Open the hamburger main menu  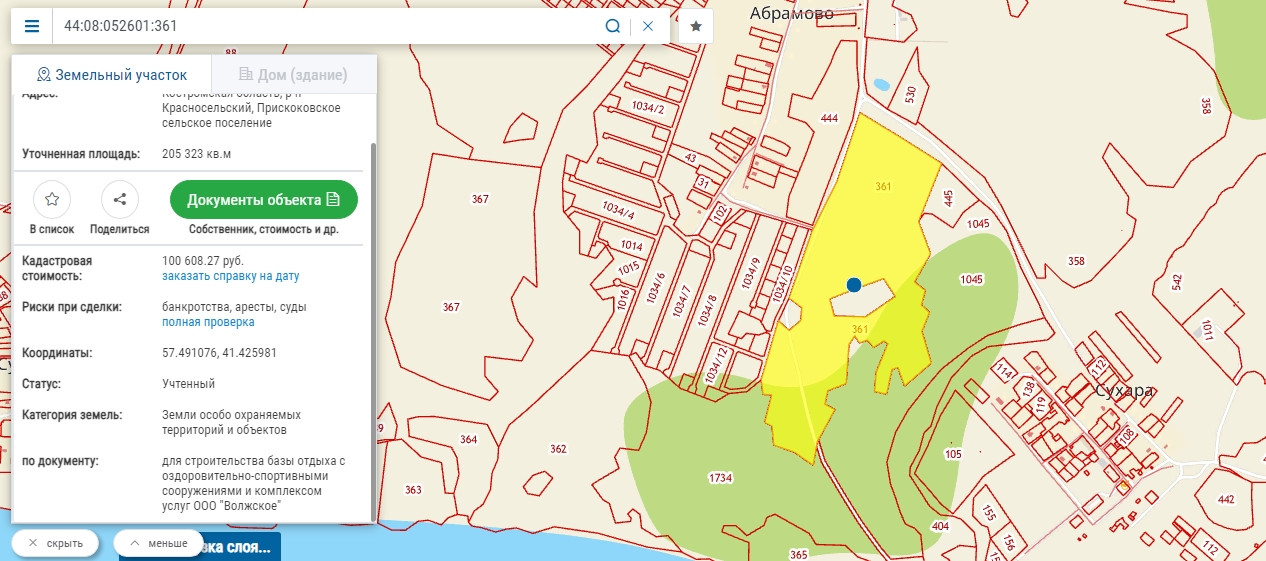pyautogui.click(x=32, y=26)
